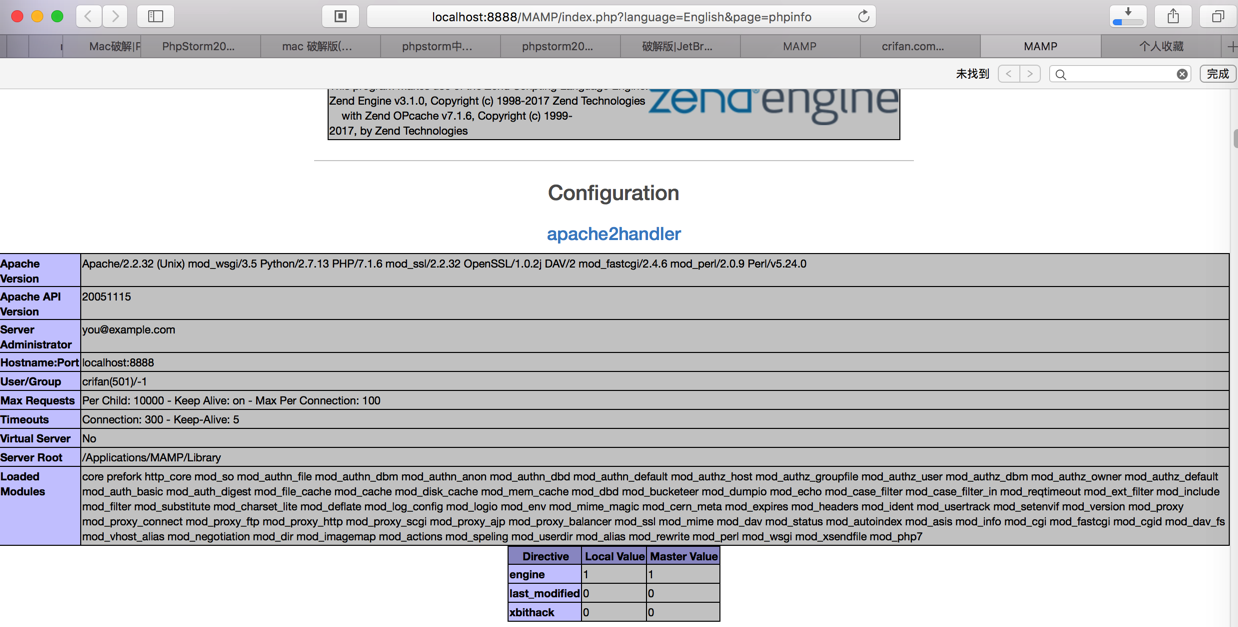Jump to next find match
Image resolution: width=1238 pixels, height=627 pixels.
1030,74
